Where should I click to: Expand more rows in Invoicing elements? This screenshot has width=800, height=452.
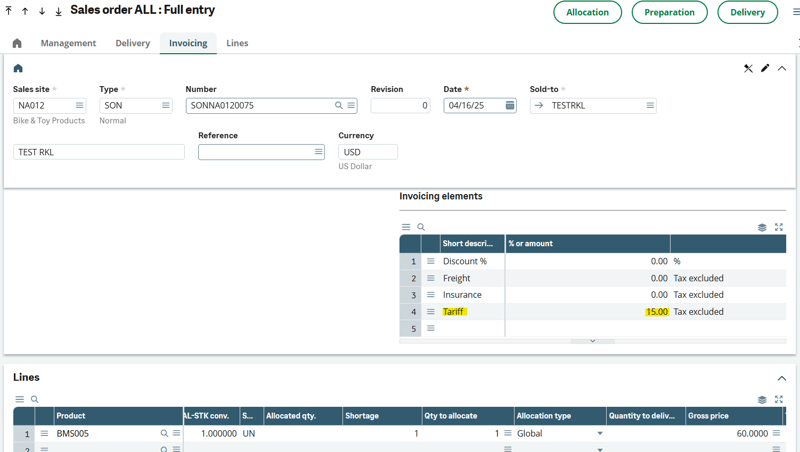pyautogui.click(x=592, y=341)
